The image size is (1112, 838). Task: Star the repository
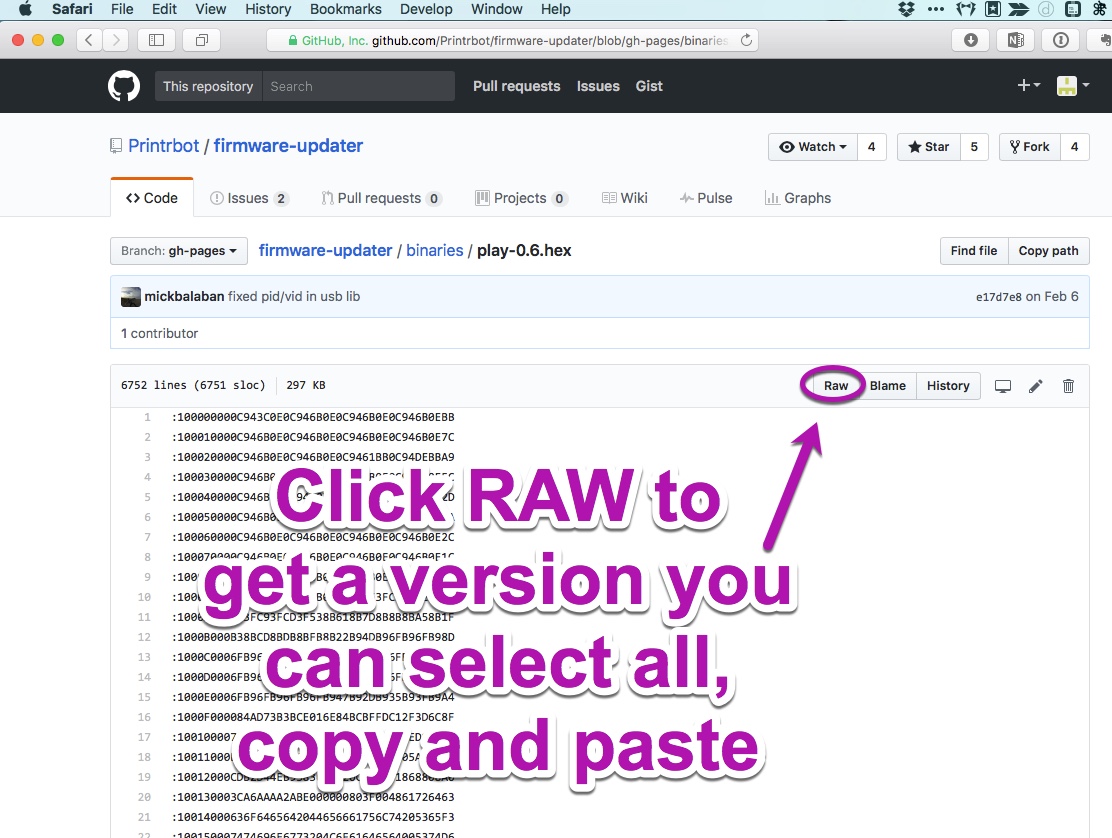pyautogui.click(x=928, y=147)
